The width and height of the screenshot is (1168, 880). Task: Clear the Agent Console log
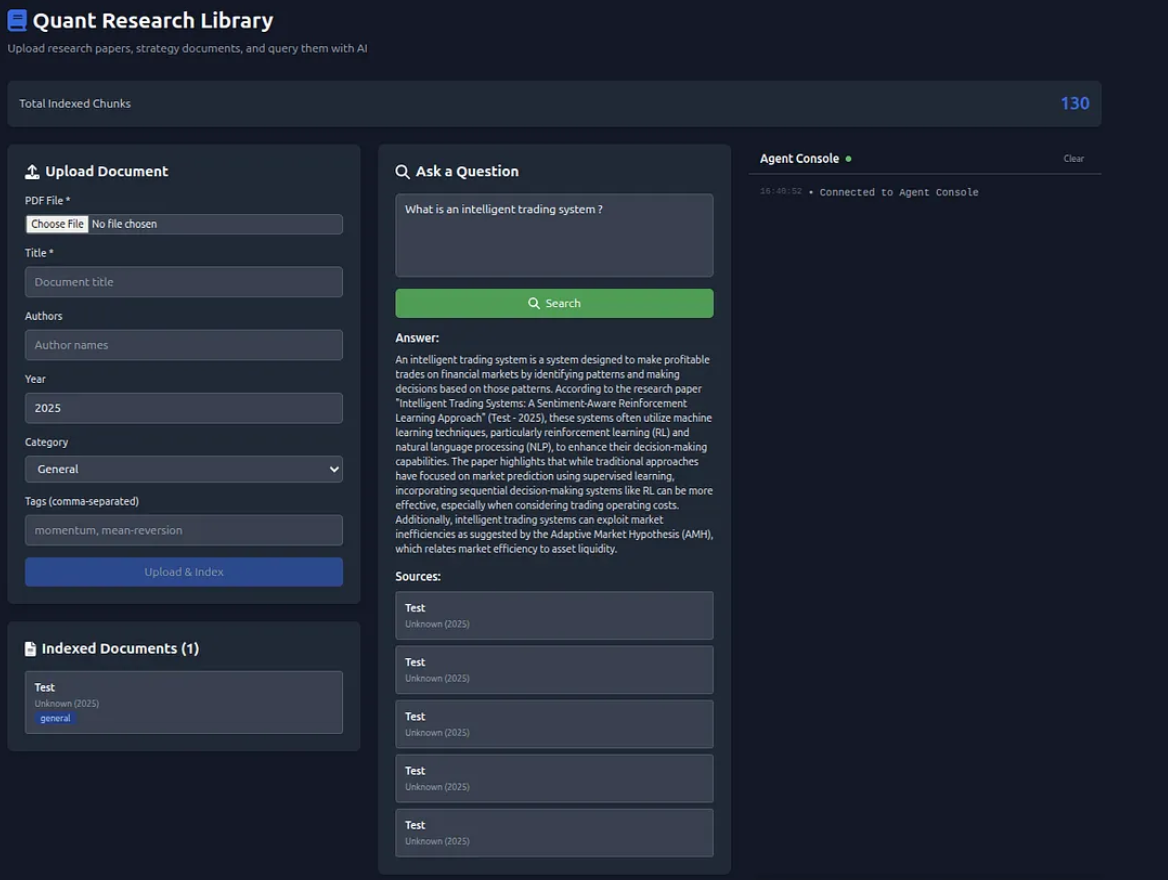pos(1073,159)
